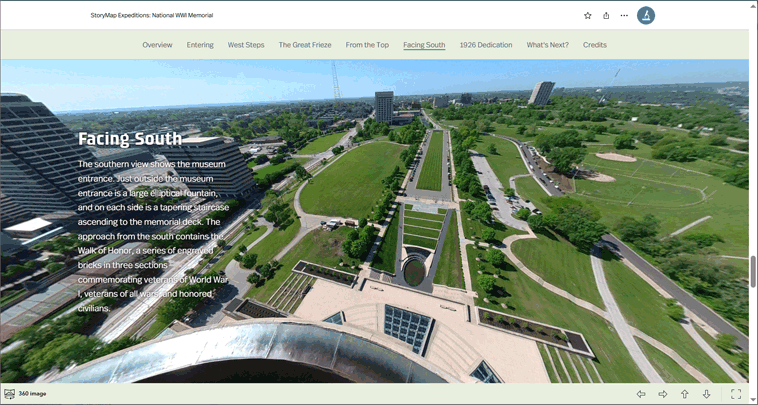The height and width of the screenshot is (405, 758).
Task: Open the 1926 Dedication section
Action: (x=486, y=45)
